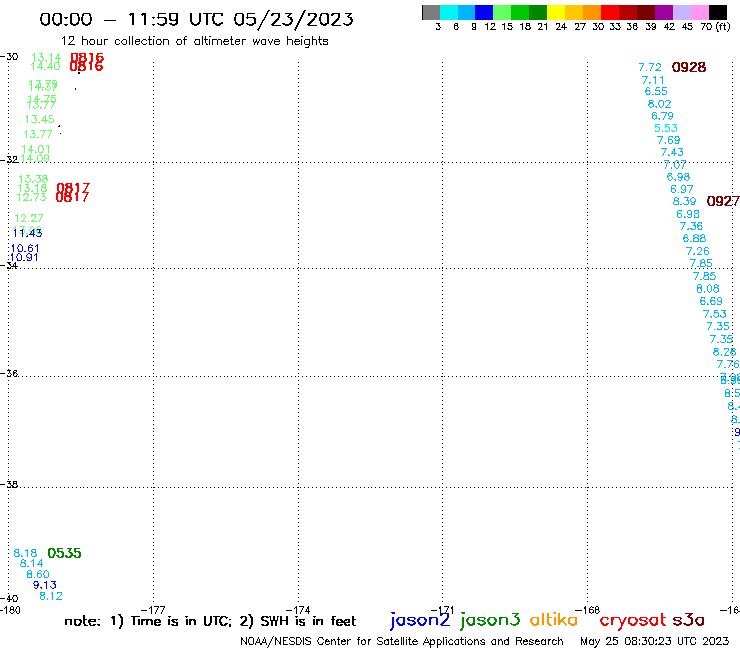Click the note 'Time is in UTC; SWH is in feet'
This screenshot has height=650, width=740.
[210, 621]
